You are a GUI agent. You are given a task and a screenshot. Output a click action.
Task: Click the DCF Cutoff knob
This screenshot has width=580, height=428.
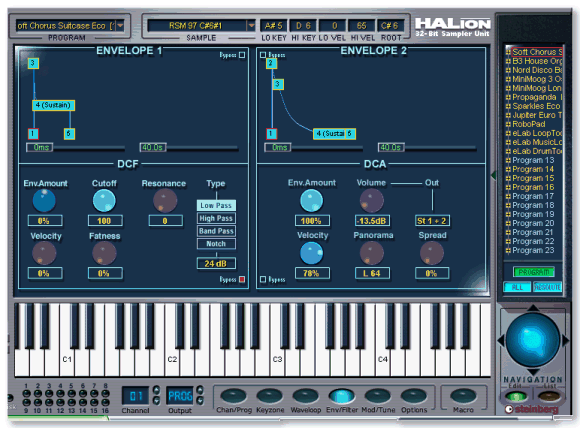[x=104, y=200]
